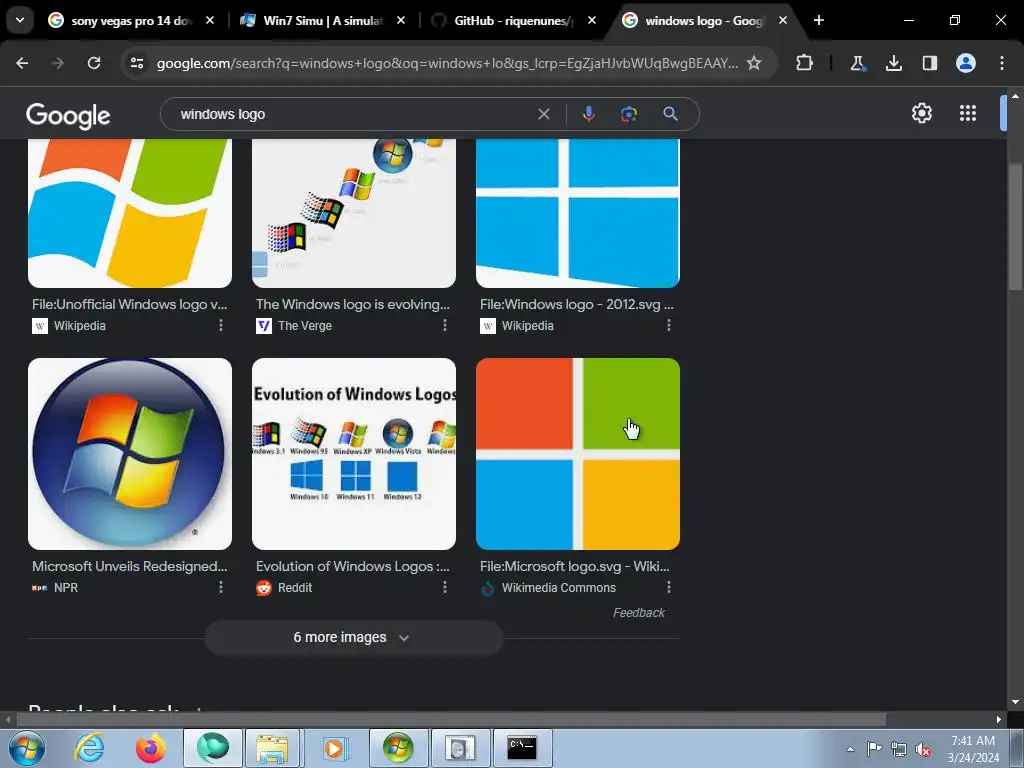
Task: Open Evolution of Windows Logos link
Action: click(353, 566)
